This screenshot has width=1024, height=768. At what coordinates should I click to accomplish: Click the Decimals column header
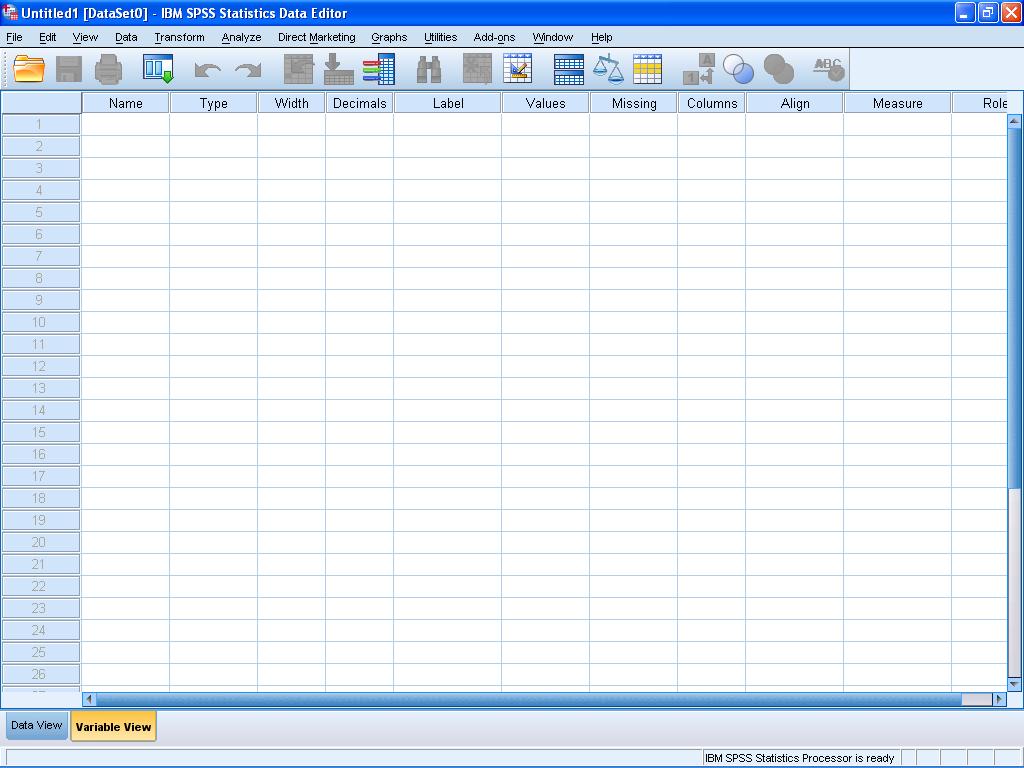[x=359, y=103]
